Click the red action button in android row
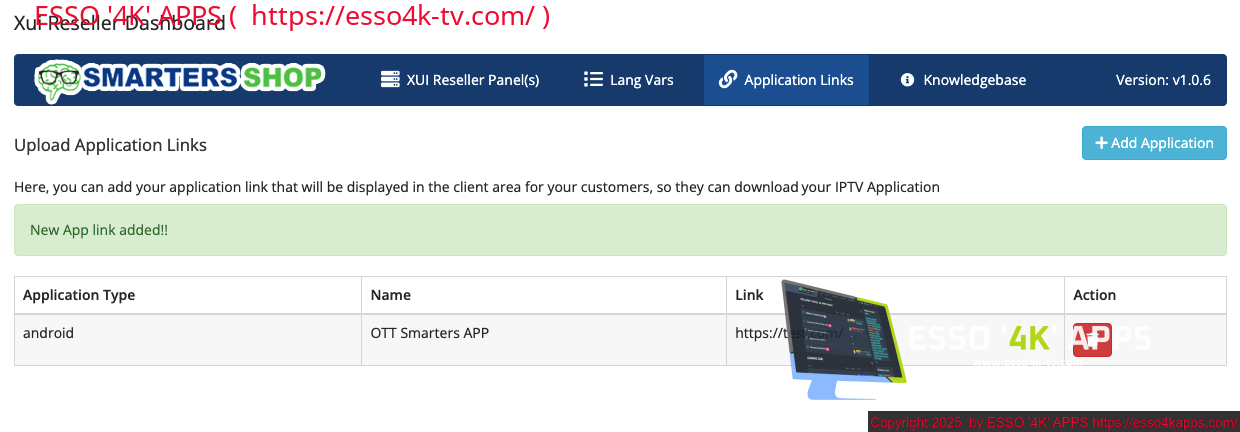The image size is (1240, 432). pyautogui.click(x=1092, y=340)
